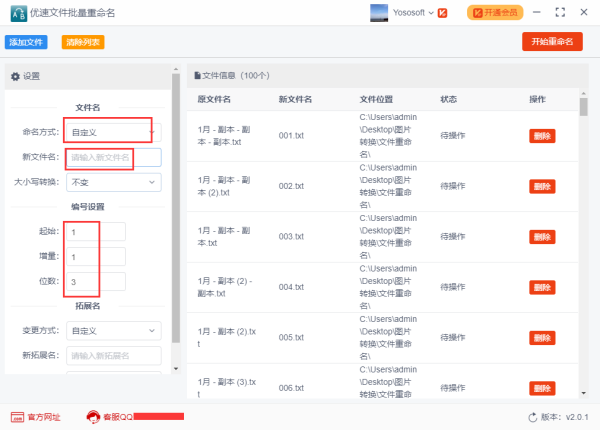Click the 设置 gear icon
600x430 pixels.
click(x=15, y=76)
